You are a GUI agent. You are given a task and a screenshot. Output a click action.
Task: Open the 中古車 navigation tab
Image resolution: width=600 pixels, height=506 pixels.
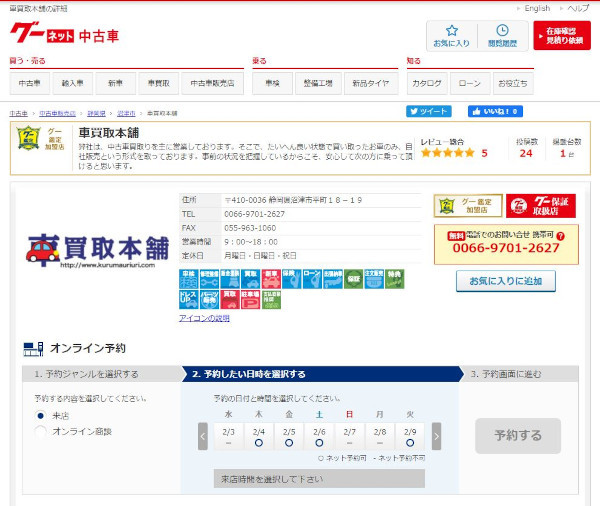[31, 83]
